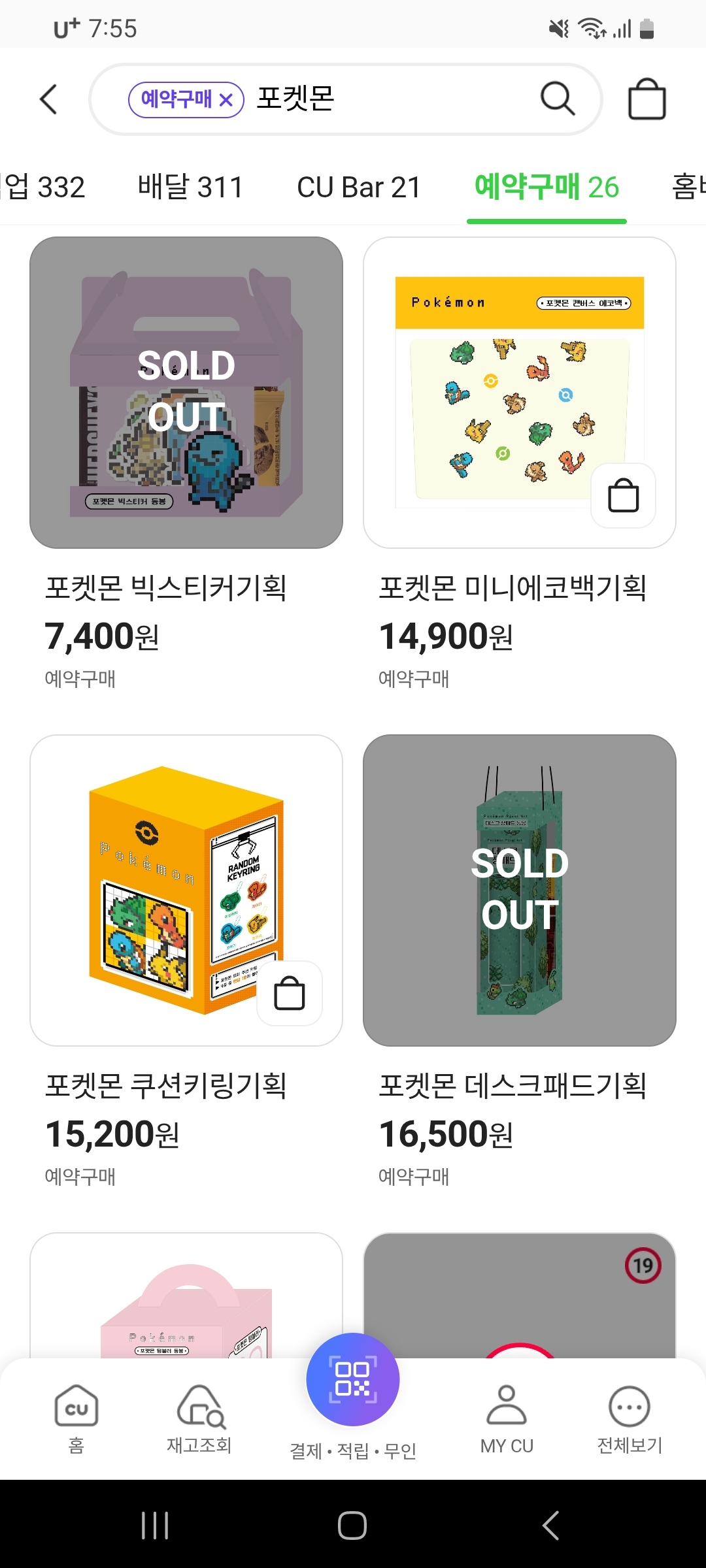The image size is (706, 1568).
Task: Switch to the 배달 311 tab
Action: click(x=190, y=188)
